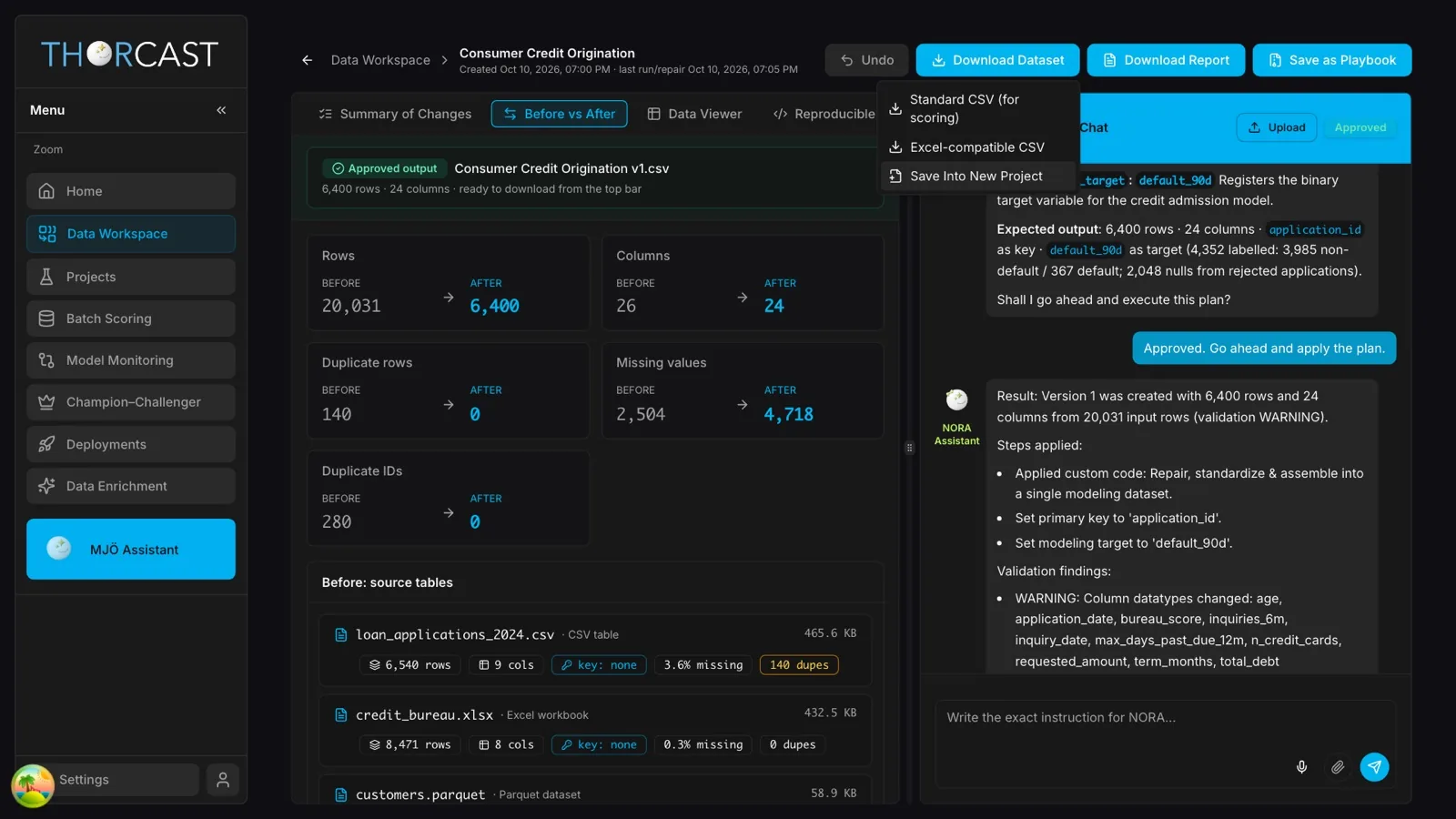Click the microphone voice input icon
This screenshot has height=819, width=1456.
pyautogui.click(x=1301, y=767)
